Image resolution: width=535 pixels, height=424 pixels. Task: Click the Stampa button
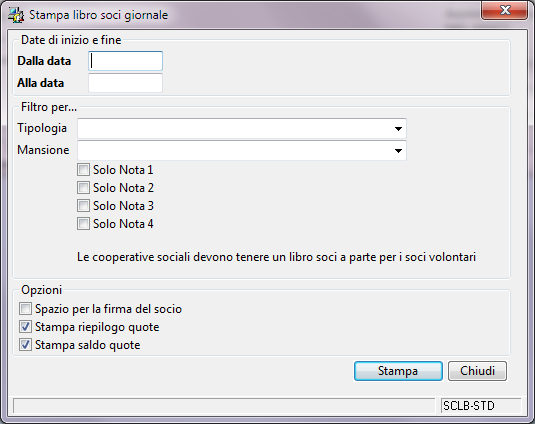398,371
